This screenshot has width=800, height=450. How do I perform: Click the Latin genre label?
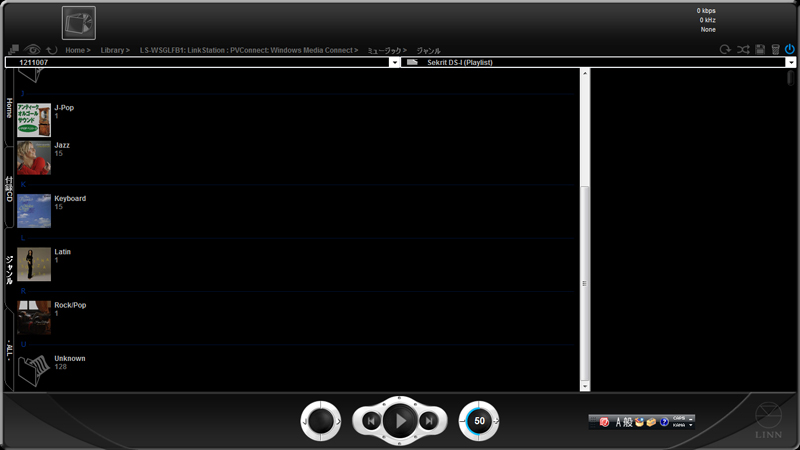click(62, 252)
